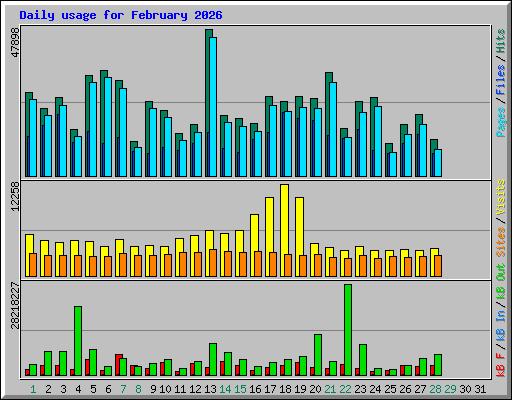Click day 7 on the x-axis
512x400 pixels.
[x=123, y=389]
